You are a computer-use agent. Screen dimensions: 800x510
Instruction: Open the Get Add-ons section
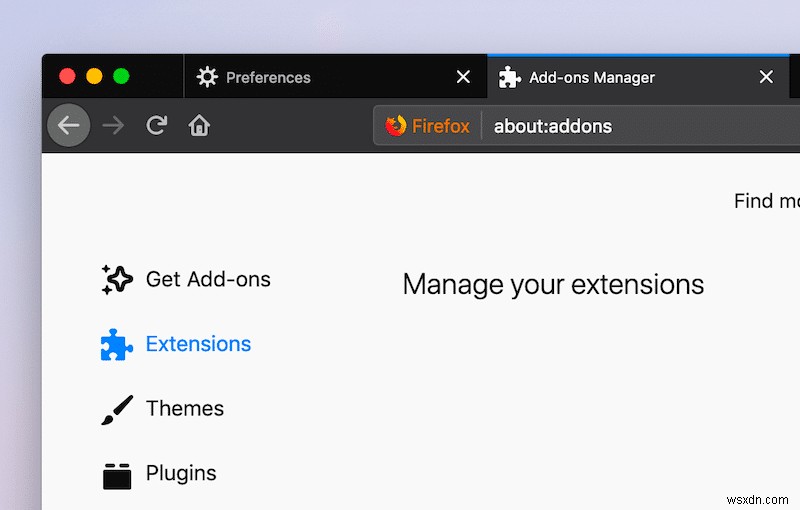(x=186, y=279)
